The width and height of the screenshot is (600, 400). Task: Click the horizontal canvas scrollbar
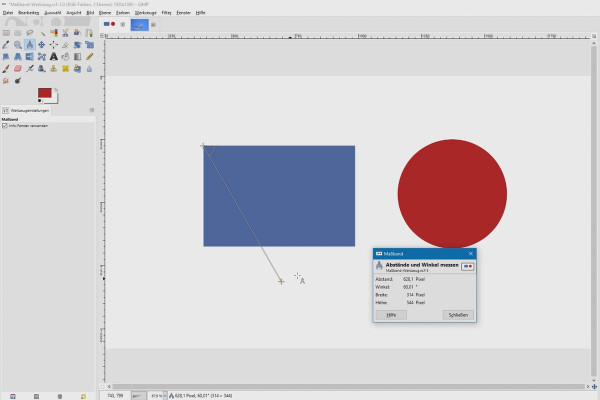pos(348,387)
